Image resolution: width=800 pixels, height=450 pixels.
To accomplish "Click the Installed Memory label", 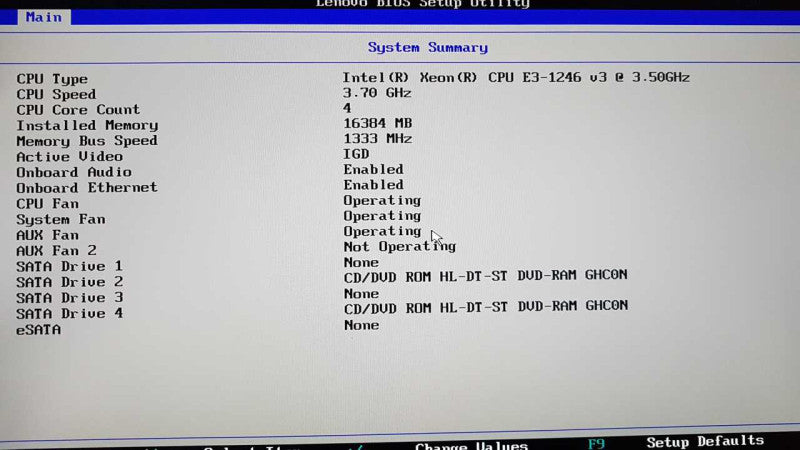I will pyautogui.click(x=87, y=126).
